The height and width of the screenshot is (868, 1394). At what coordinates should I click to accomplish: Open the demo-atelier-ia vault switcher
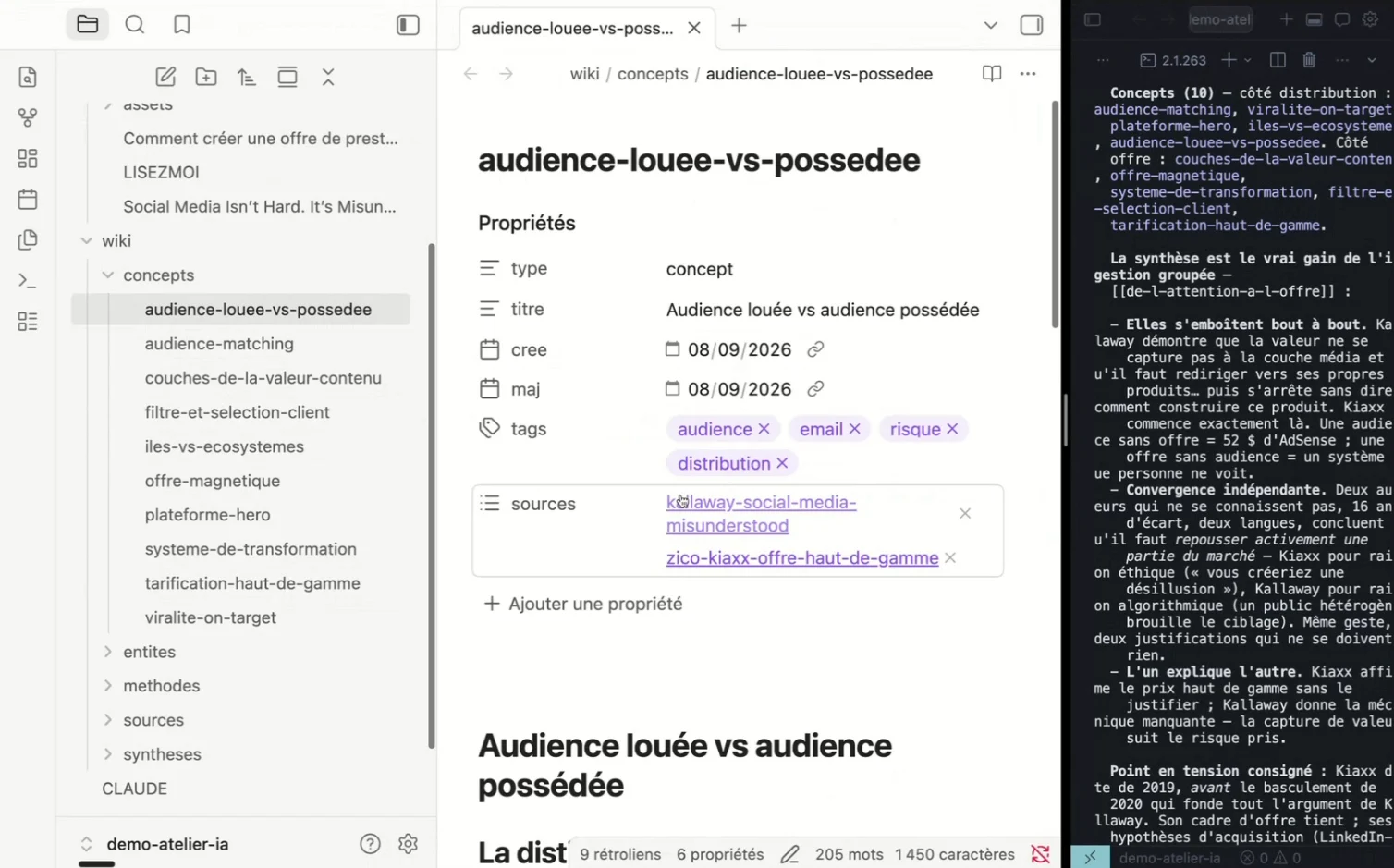click(154, 844)
